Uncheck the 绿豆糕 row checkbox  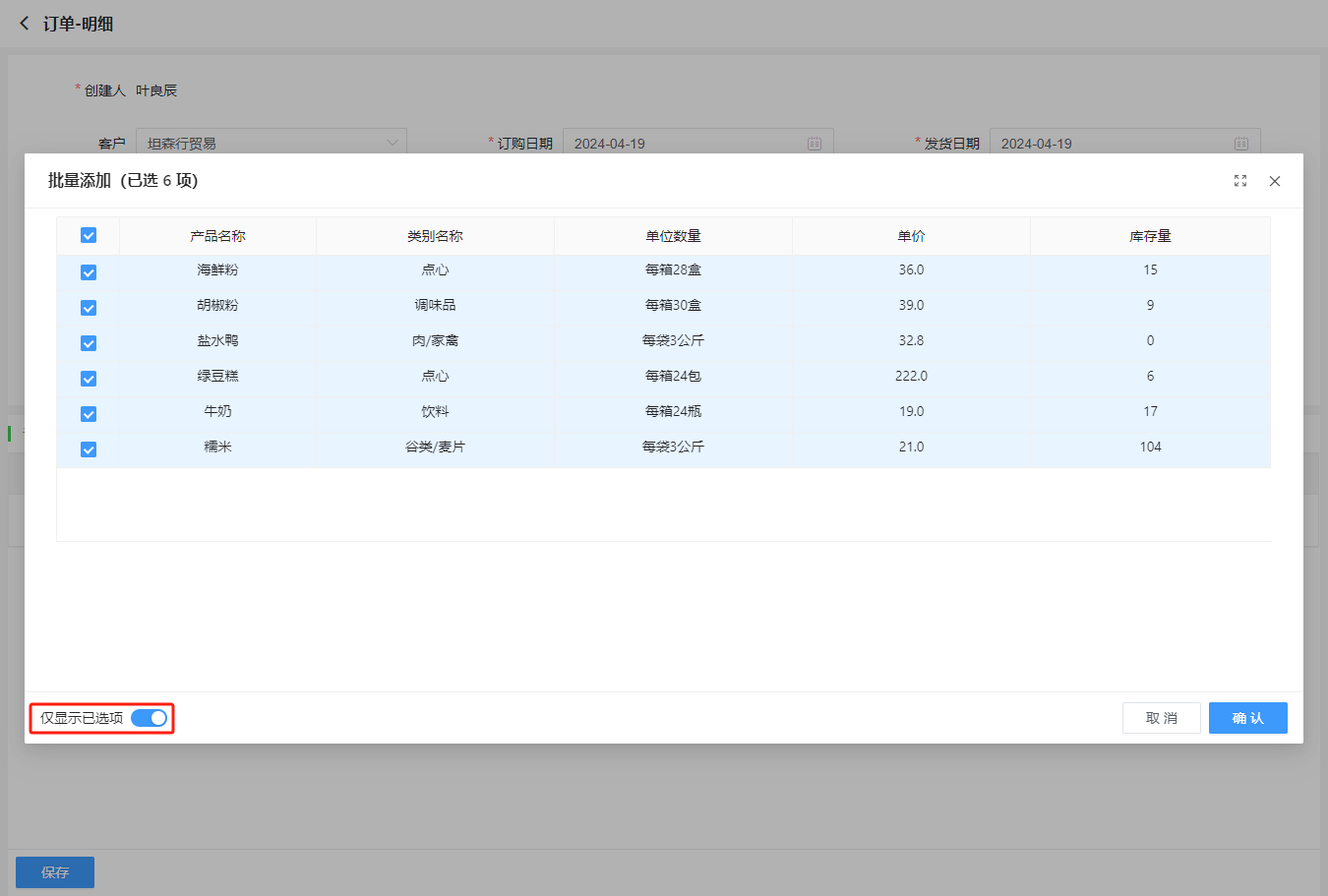coord(89,379)
